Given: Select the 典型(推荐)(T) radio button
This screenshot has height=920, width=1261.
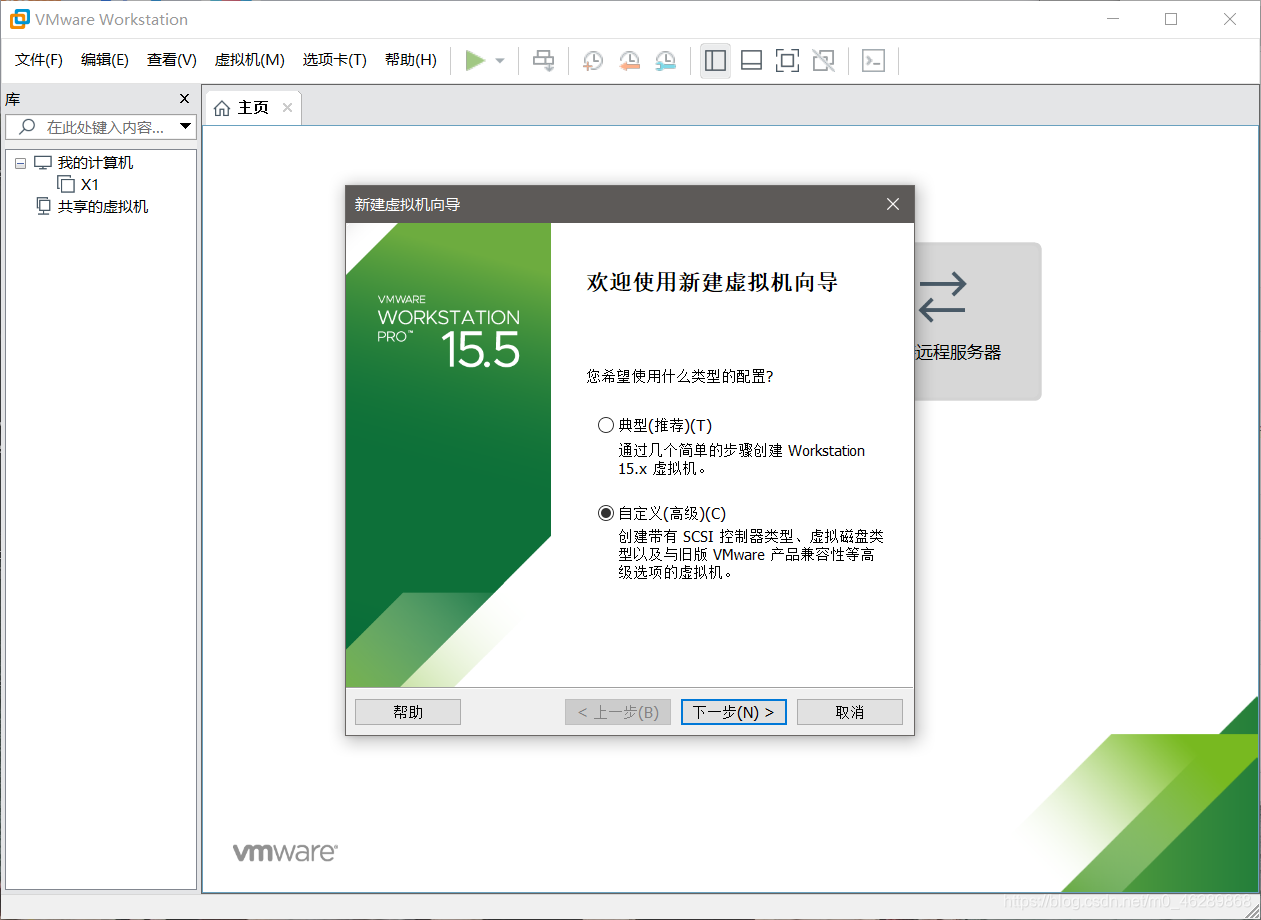Looking at the screenshot, I should (x=605, y=425).
